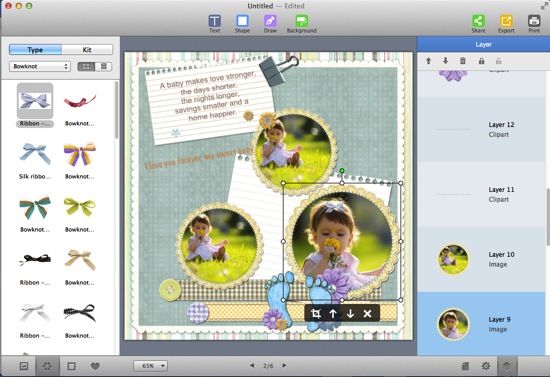
Task: Choose the tan Bowknot clipart
Action: [x=80, y=260]
